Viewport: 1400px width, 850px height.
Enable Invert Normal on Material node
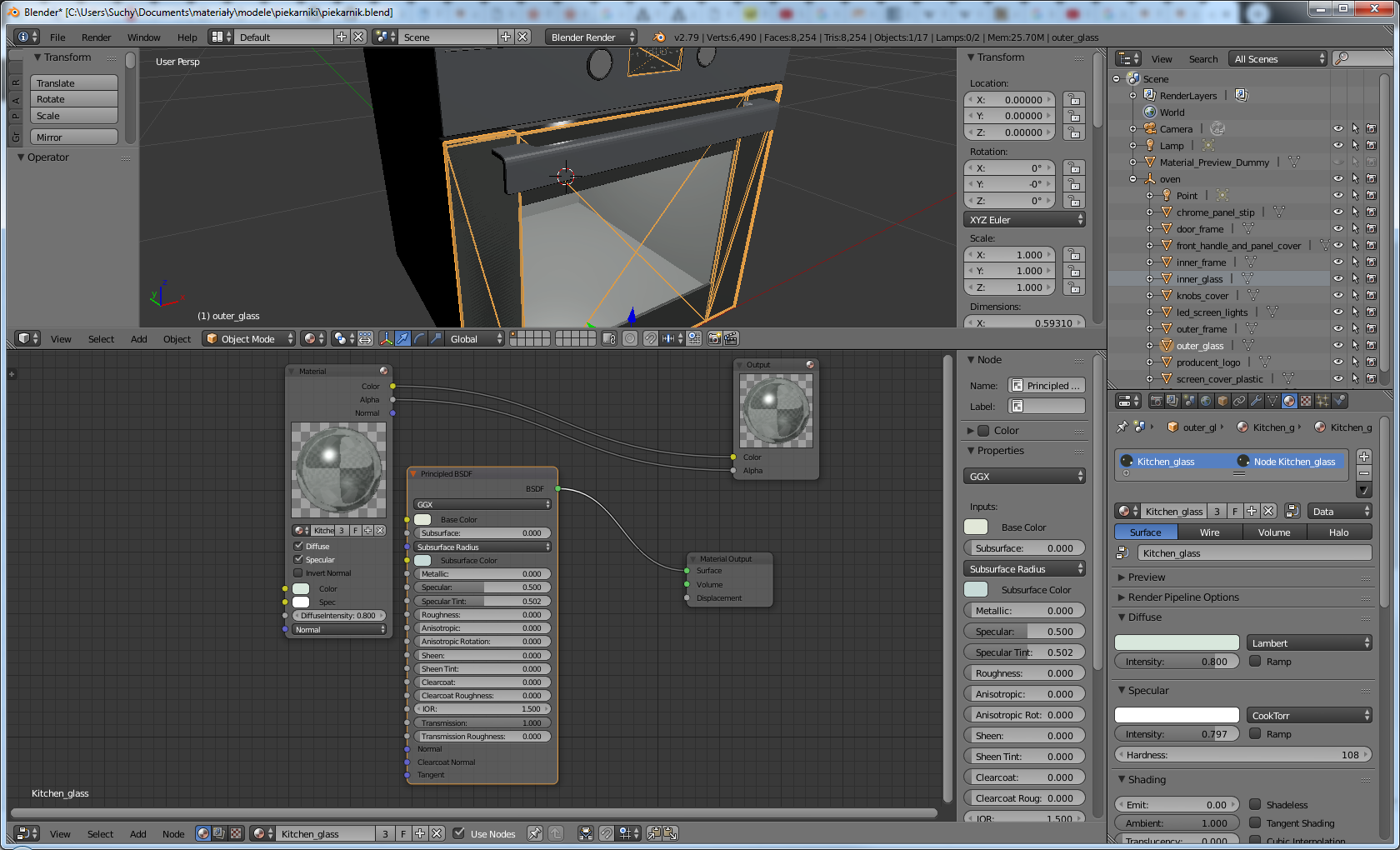(298, 573)
